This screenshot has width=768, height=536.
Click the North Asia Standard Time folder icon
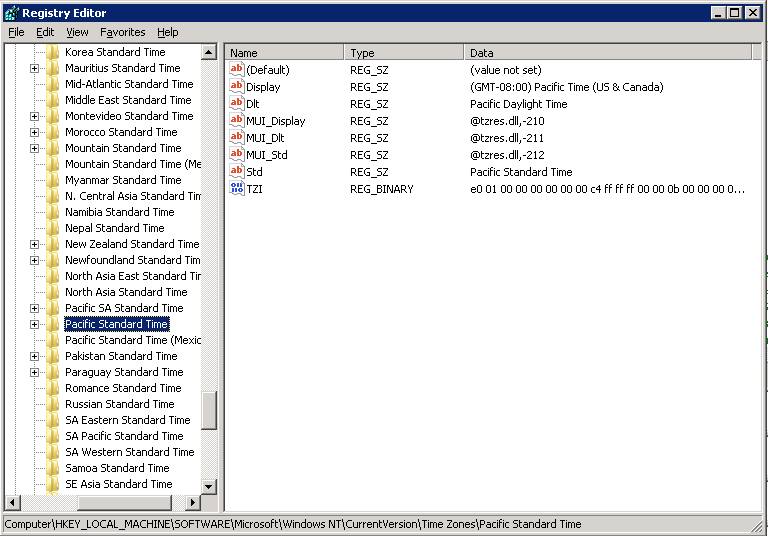pos(52,292)
